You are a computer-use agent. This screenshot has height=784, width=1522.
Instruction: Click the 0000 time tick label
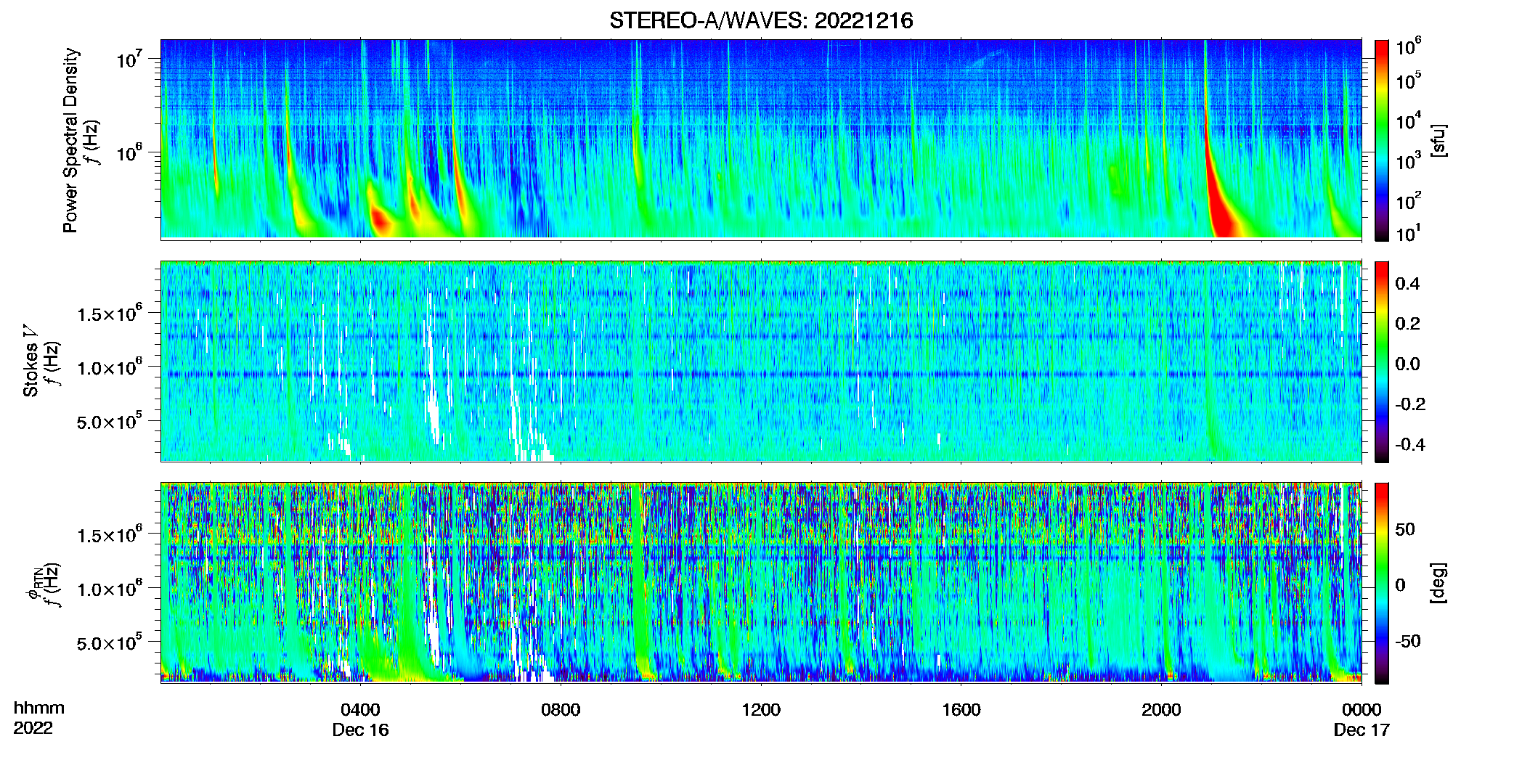pyautogui.click(x=1362, y=709)
